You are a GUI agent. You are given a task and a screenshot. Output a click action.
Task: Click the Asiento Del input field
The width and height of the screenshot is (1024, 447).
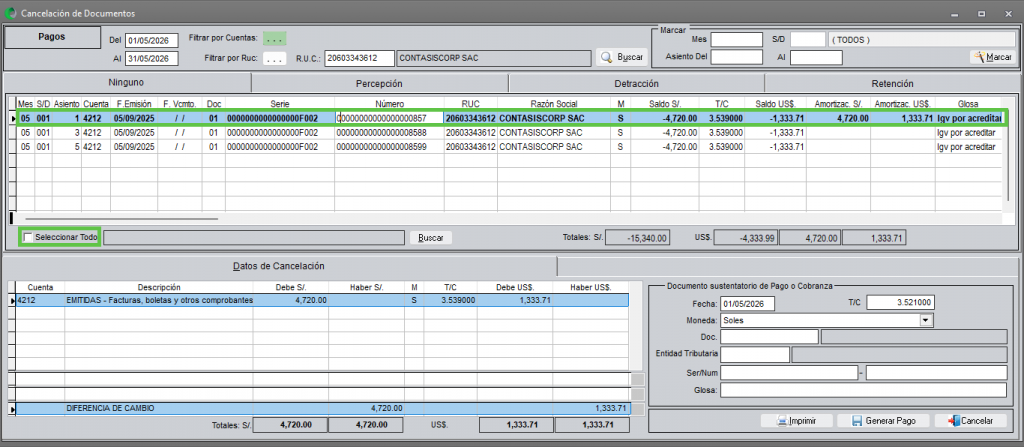[x=737, y=57]
